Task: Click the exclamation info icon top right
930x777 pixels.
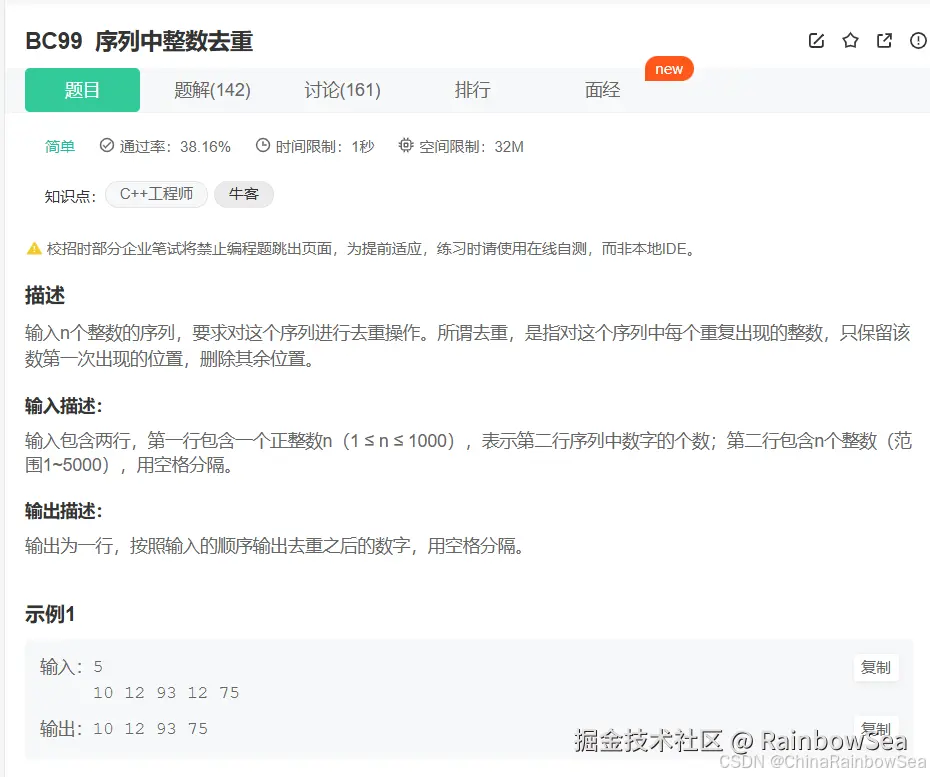Action: tap(918, 40)
